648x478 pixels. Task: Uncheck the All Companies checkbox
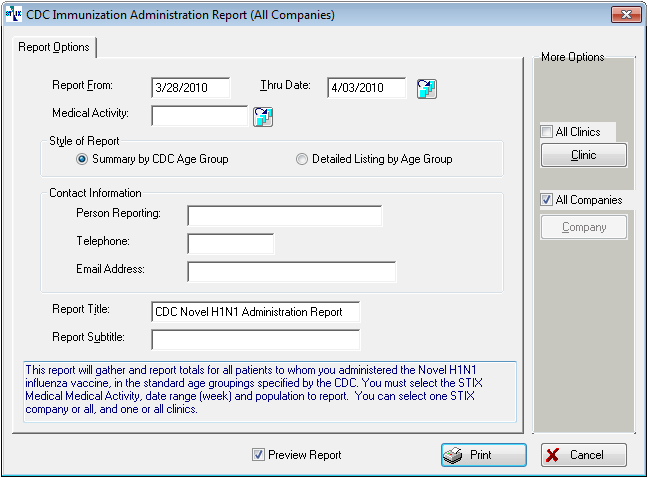click(546, 200)
